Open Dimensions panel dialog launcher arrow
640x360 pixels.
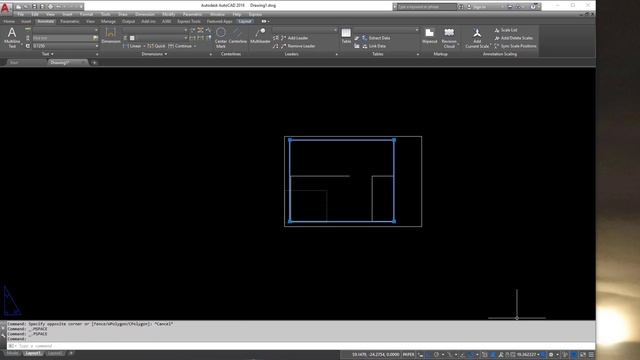(x=211, y=54)
